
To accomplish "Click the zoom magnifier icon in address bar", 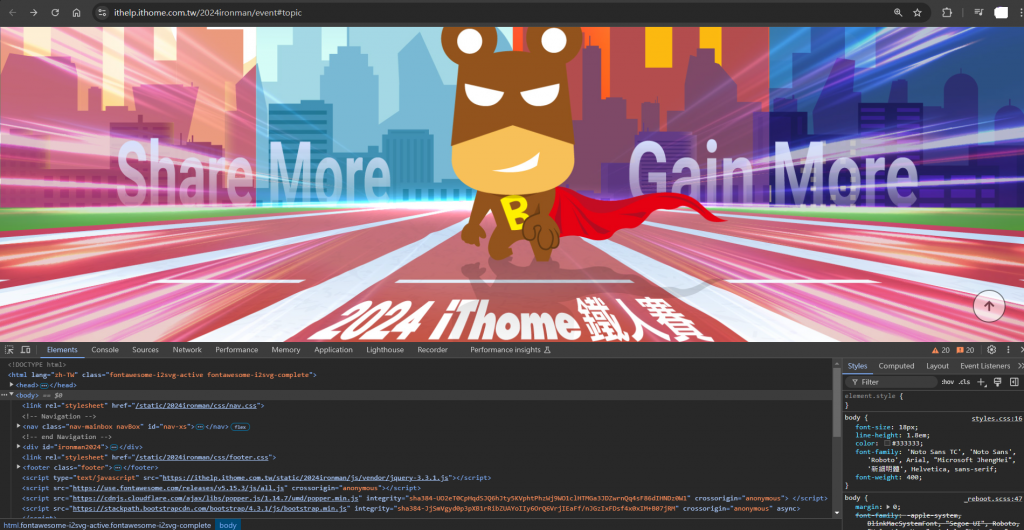I will 898,12.
